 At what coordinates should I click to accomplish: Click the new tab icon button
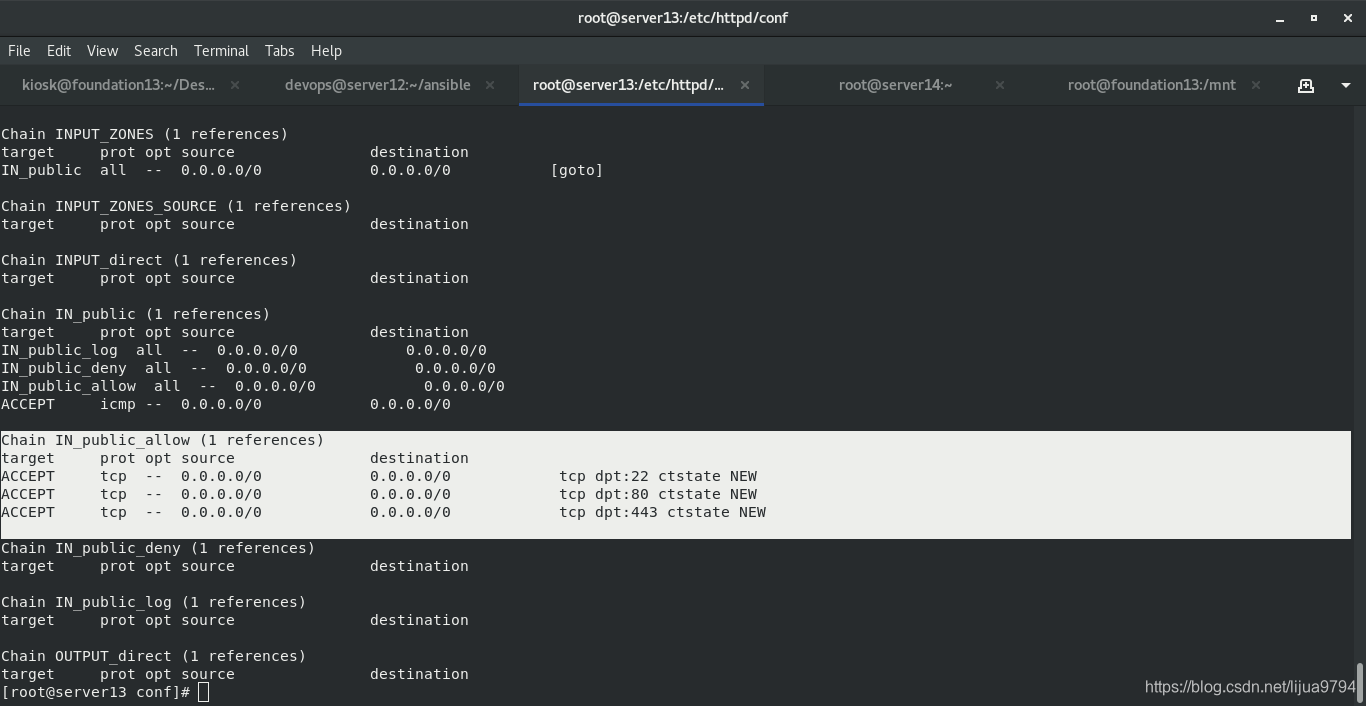tap(1306, 85)
